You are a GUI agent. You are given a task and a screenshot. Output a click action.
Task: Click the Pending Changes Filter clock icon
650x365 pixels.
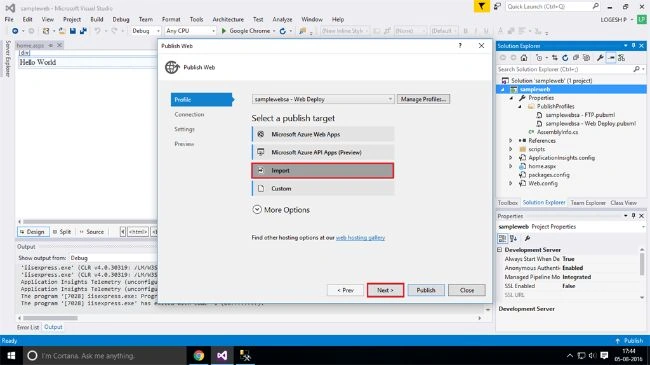[539, 58]
